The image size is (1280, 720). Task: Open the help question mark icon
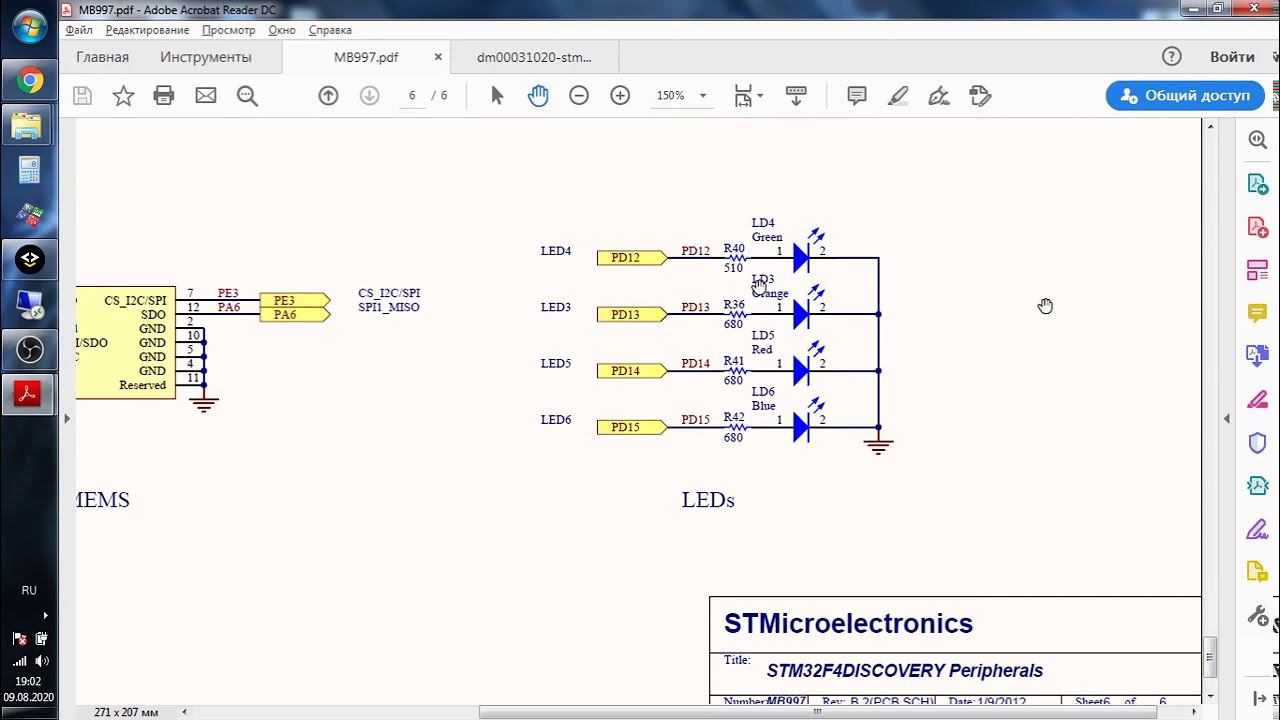[x=1172, y=57]
